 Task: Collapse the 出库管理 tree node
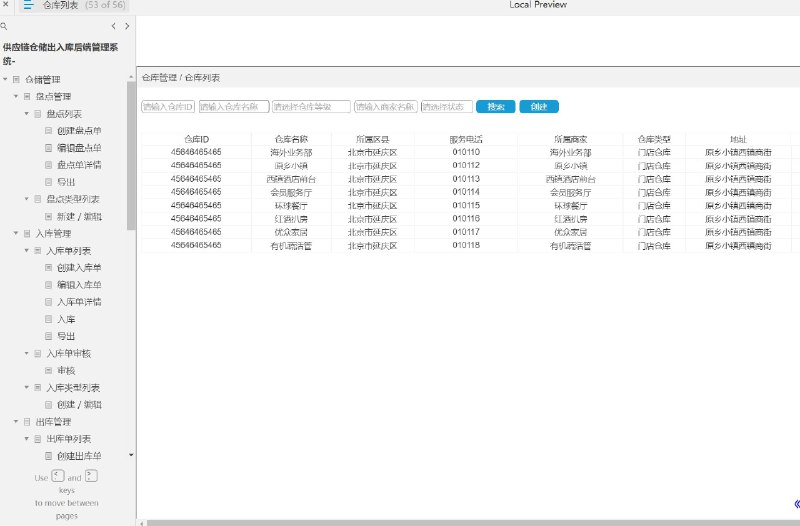[x=16, y=421]
